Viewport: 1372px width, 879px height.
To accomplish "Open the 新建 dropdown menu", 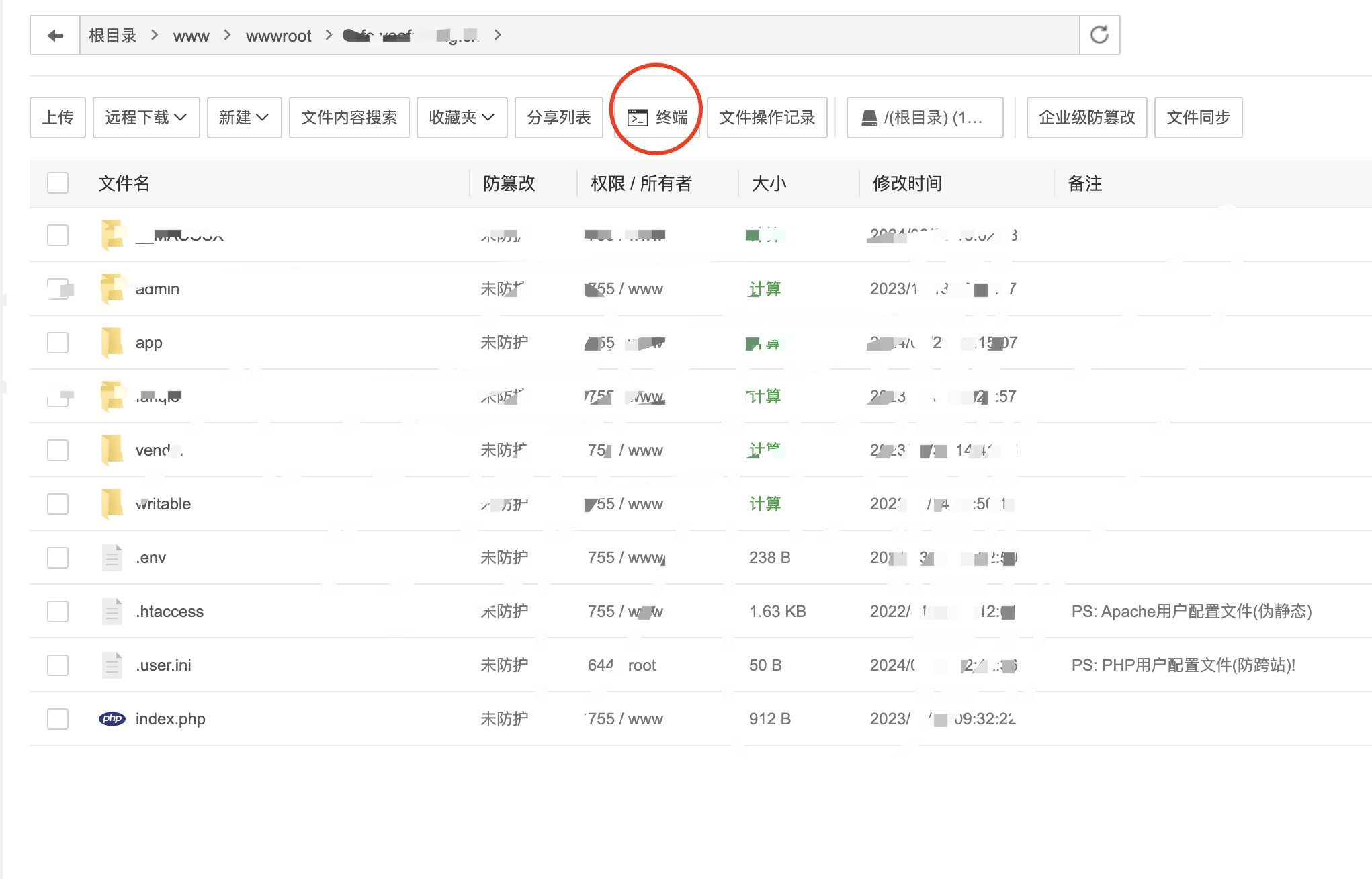I will tap(244, 118).
